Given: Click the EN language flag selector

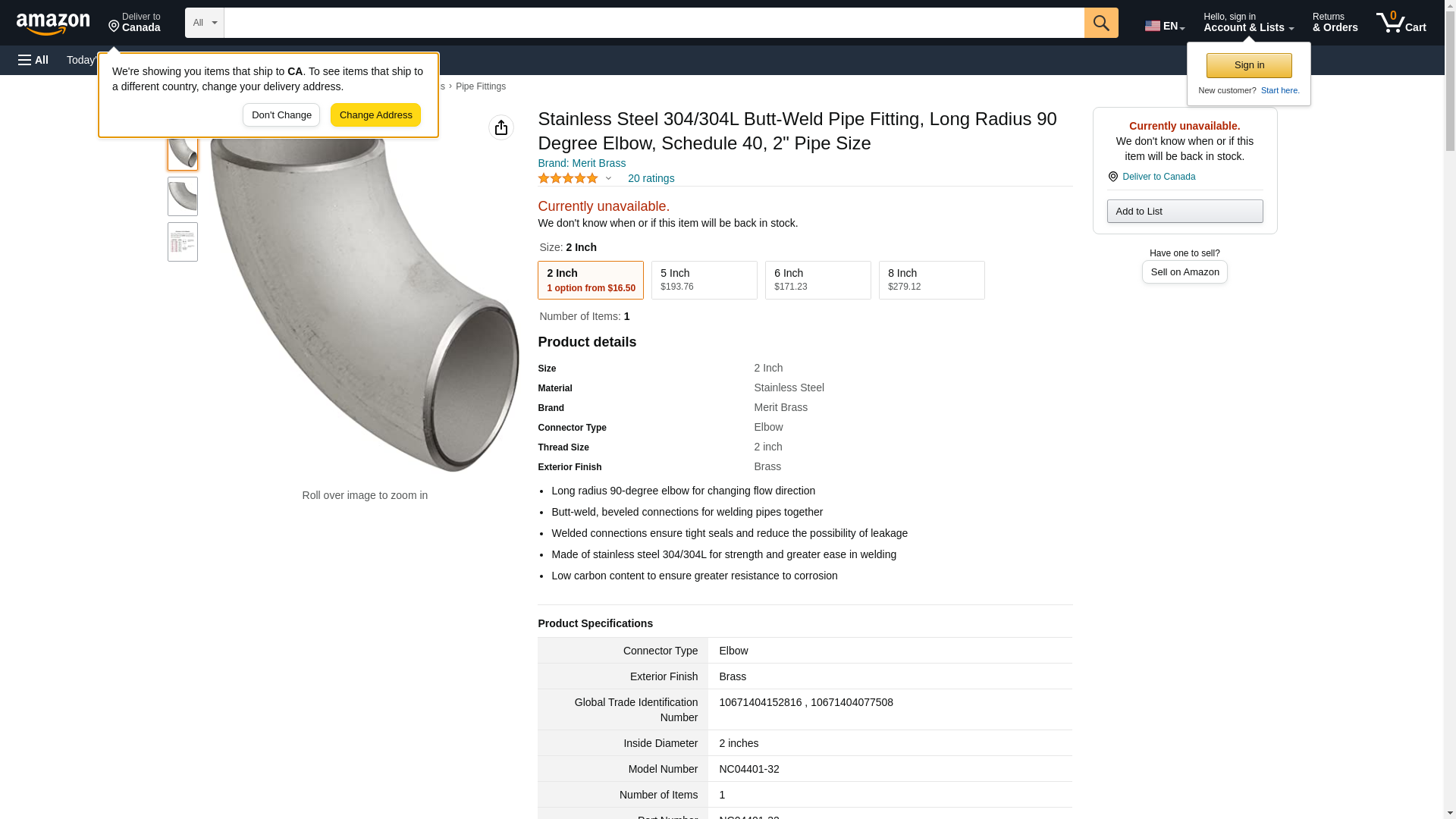Looking at the screenshot, I should coord(1164,26).
